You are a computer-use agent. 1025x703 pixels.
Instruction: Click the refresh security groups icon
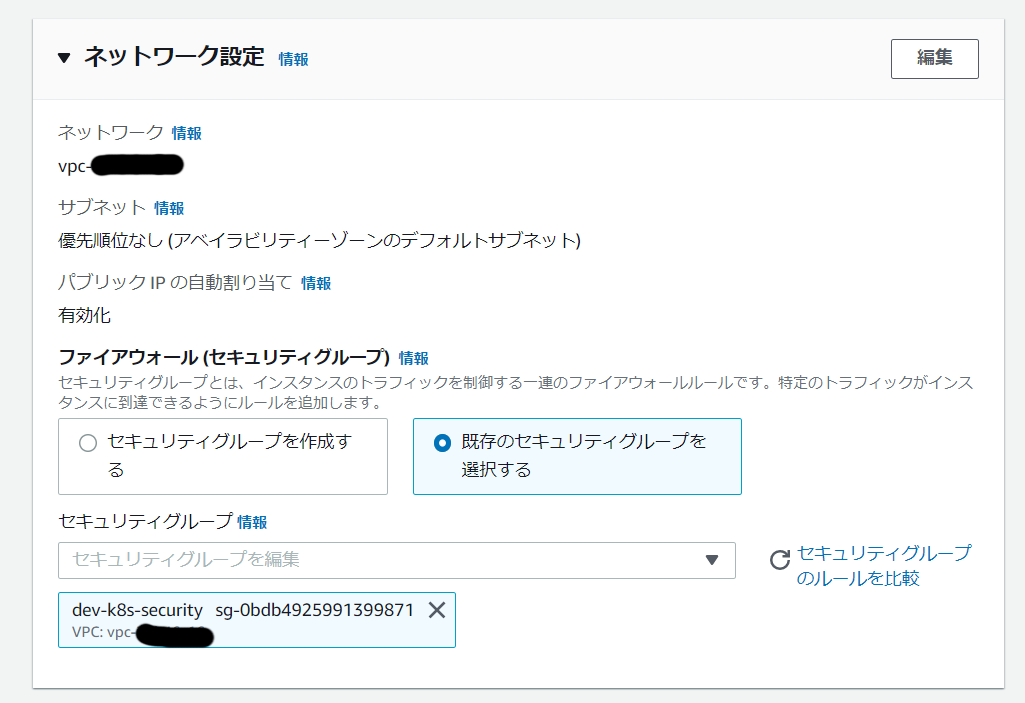pyautogui.click(x=779, y=560)
